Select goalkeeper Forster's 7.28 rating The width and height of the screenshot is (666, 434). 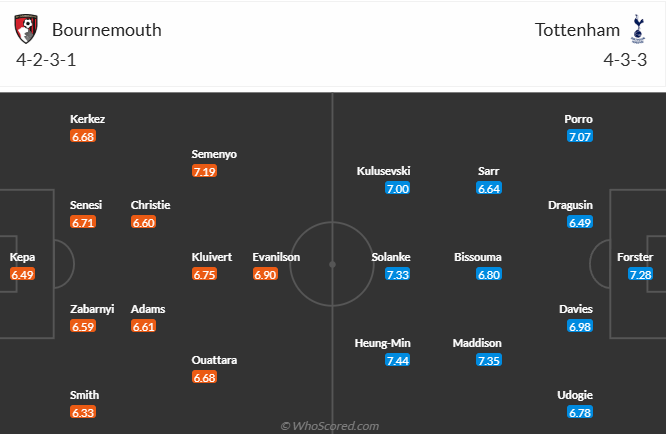[x=640, y=274]
